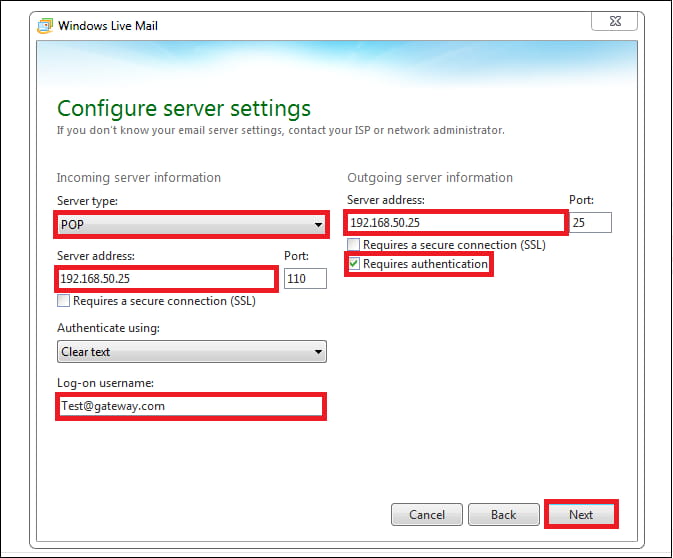Viewport: 673px width, 558px height.
Task: Click the Log-on username field
Action: [191, 406]
